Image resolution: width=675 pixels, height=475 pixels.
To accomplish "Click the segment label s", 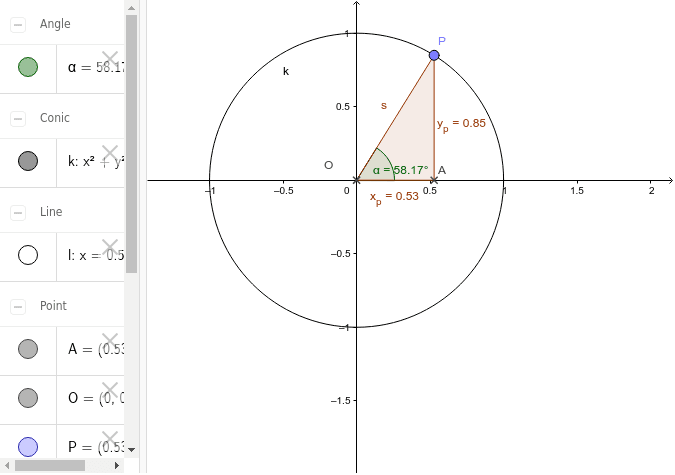I will [x=384, y=106].
